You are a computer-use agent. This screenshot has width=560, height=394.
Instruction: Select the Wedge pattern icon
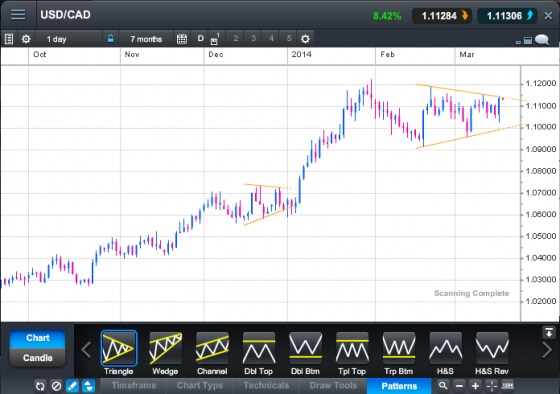[x=165, y=348]
